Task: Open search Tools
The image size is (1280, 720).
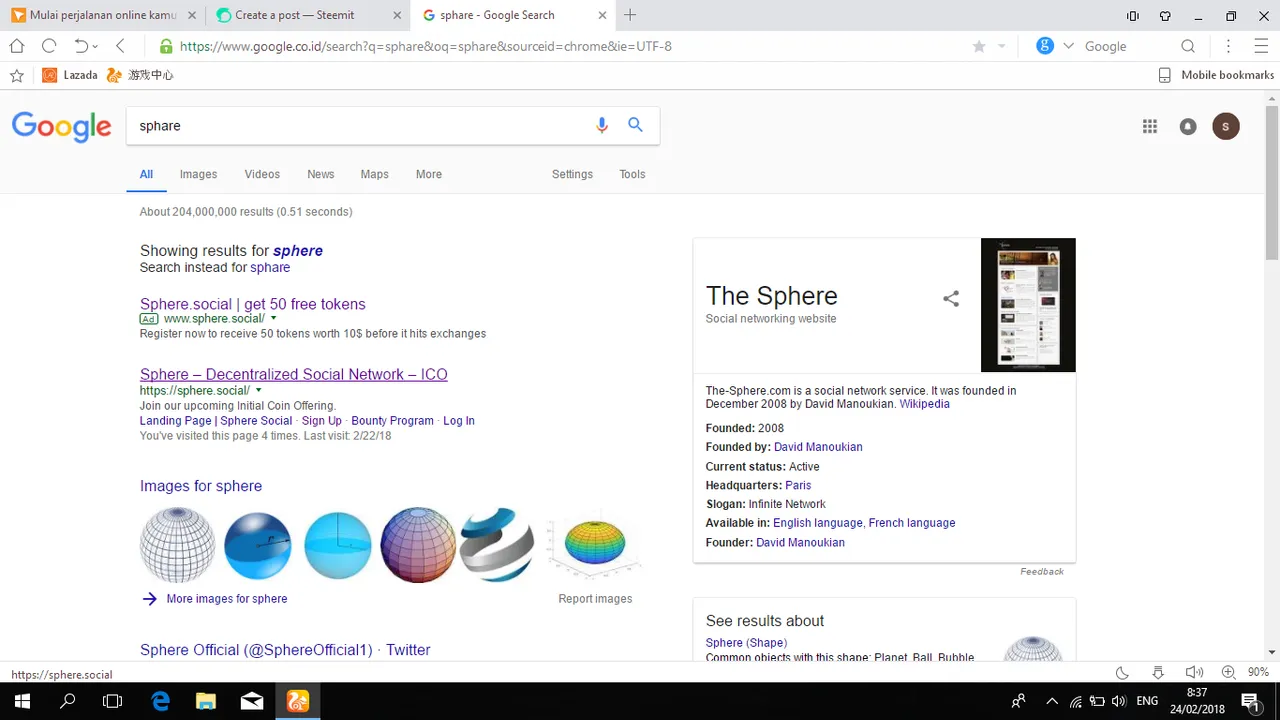Action: tap(632, 174)
